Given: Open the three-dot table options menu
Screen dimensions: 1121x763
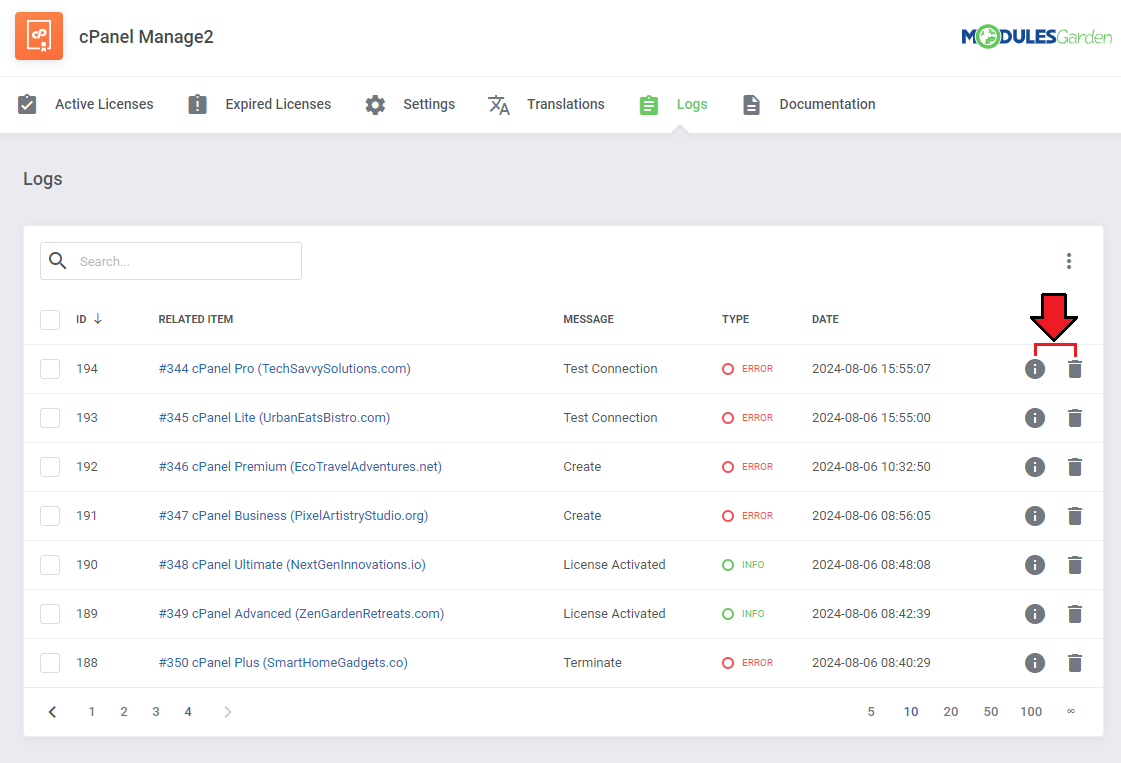Looking at the screenshot, I should pos(1069,261).
